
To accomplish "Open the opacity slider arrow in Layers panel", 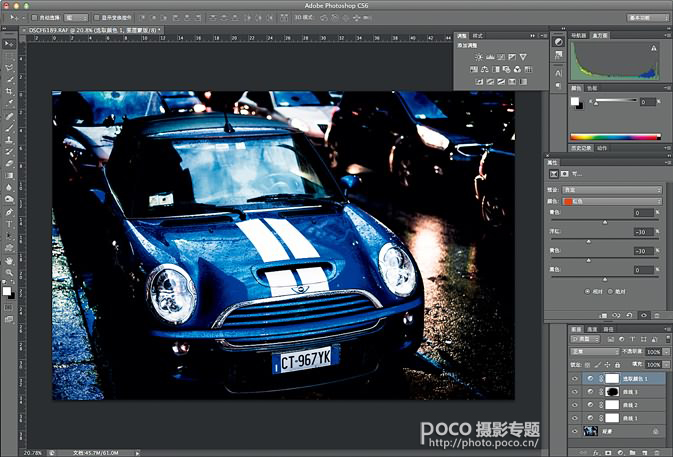I will point(666,351).
